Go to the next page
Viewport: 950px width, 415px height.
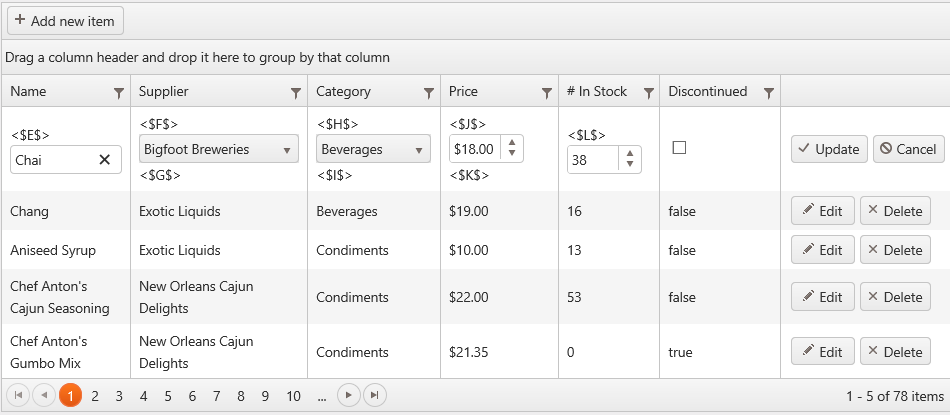(348, 396)
